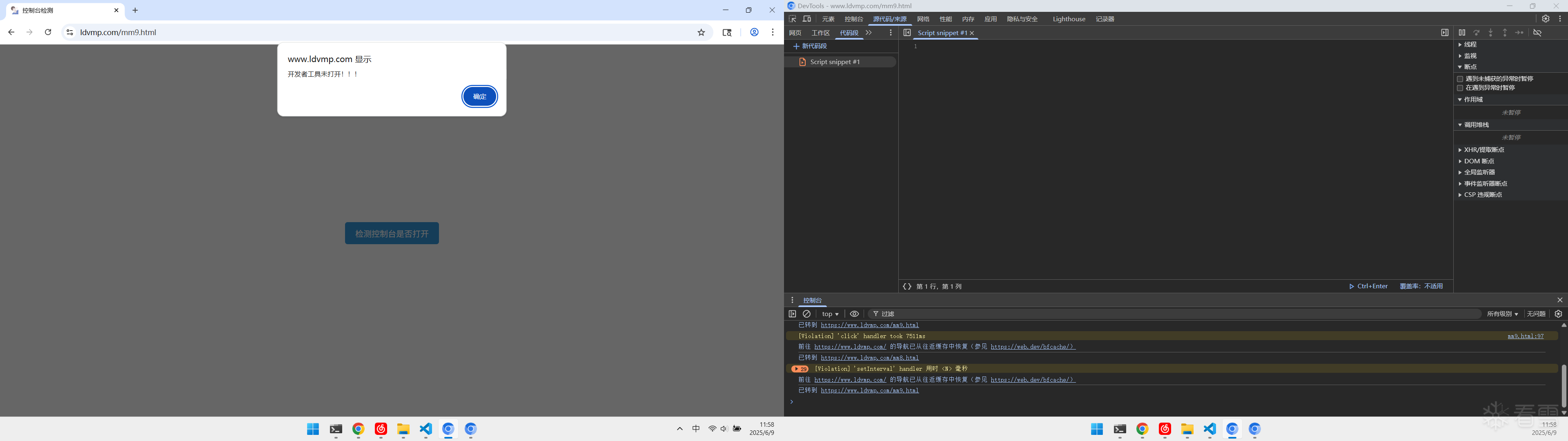The height and width of the screenshot is (441, 1568).
Task: Click the step into debugger icon
Action: tap(1491, 33)
